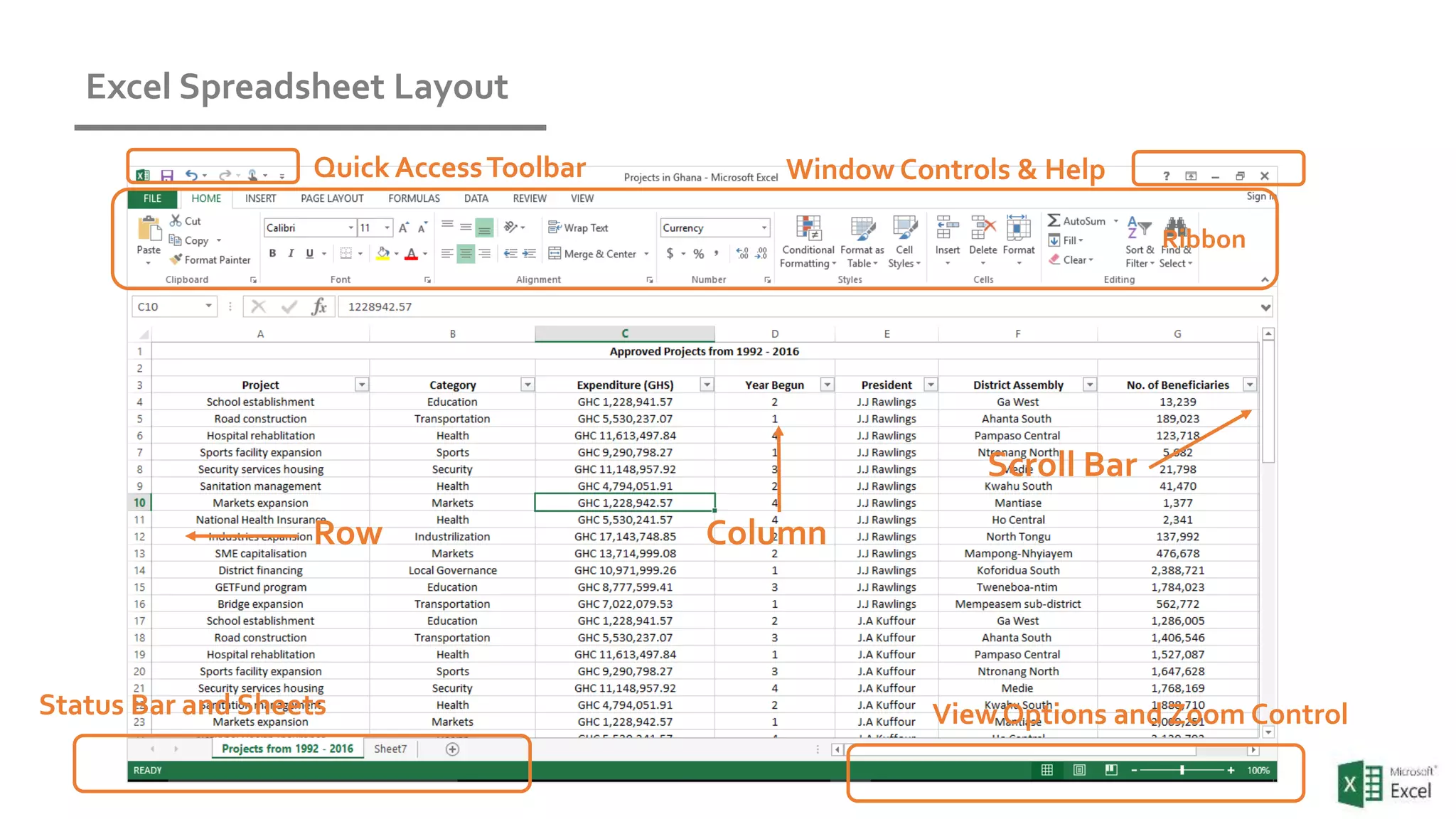Screen dimensions: 1456x819
Task: Open the Category column filter dropdown
Action: (x=528, y=385)
